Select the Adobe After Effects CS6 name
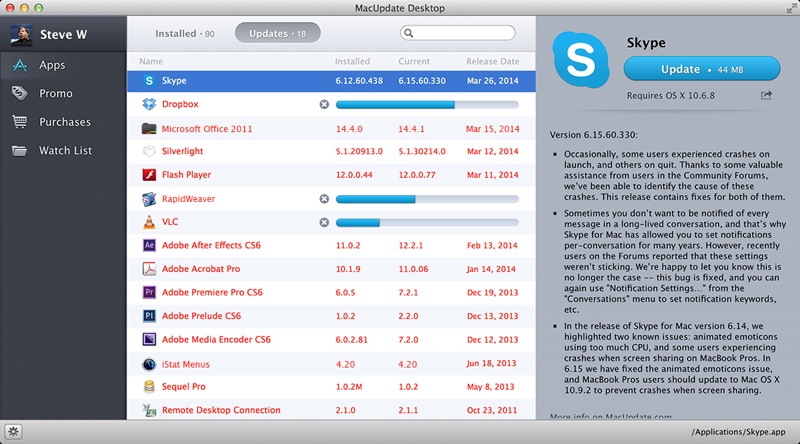Viewport: 800px width, 444px height. [211, 245]
